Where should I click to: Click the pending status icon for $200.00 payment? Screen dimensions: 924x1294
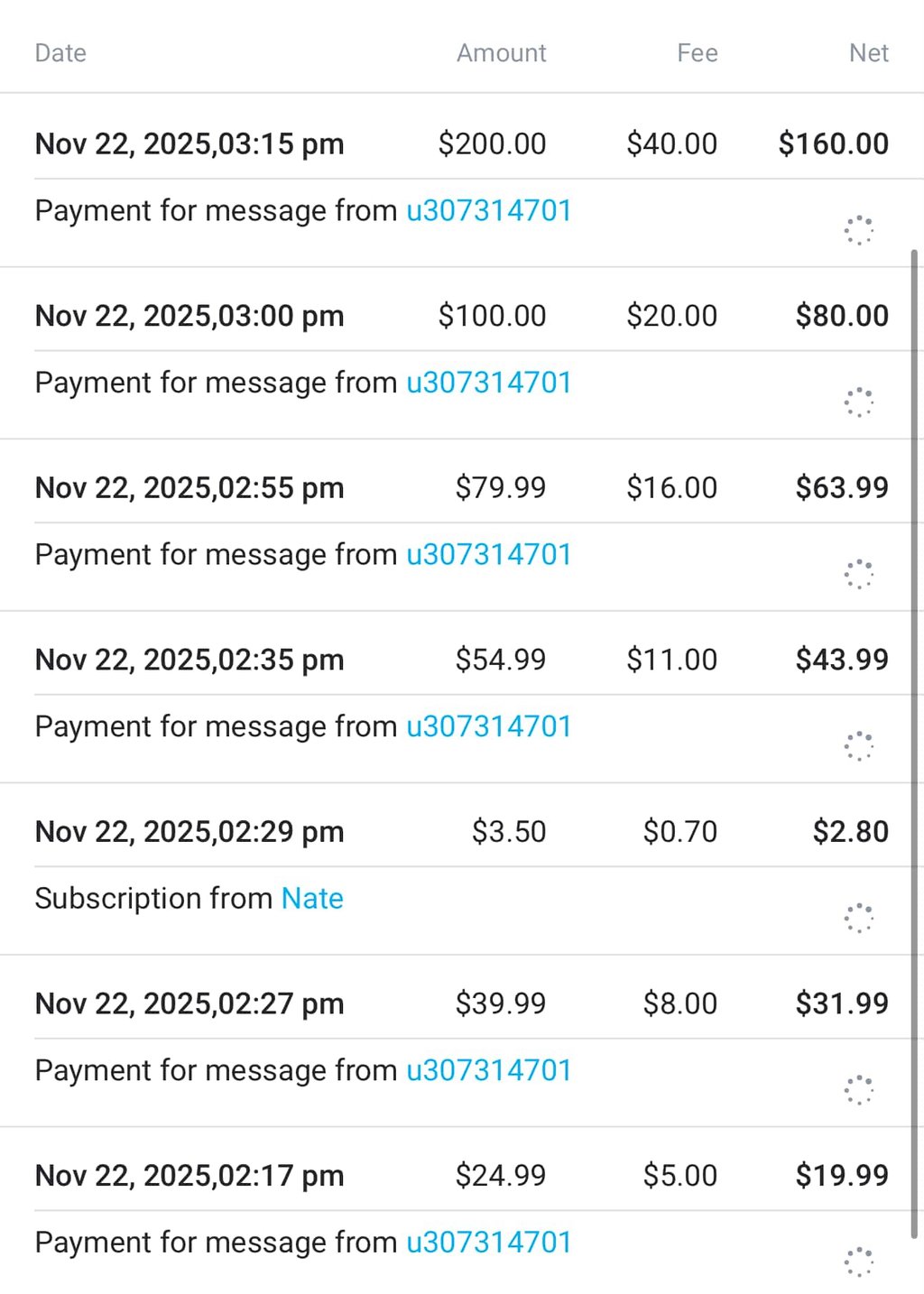pyautogui.click(x=858, y=230)
